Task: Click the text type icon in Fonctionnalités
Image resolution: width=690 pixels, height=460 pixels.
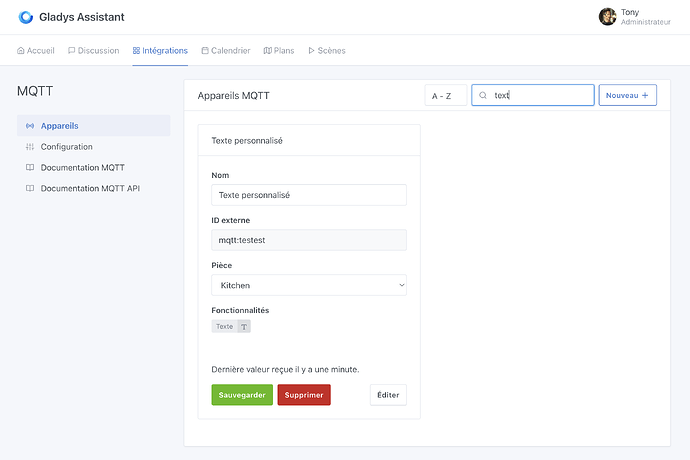Action: click(x=244, y=326)
